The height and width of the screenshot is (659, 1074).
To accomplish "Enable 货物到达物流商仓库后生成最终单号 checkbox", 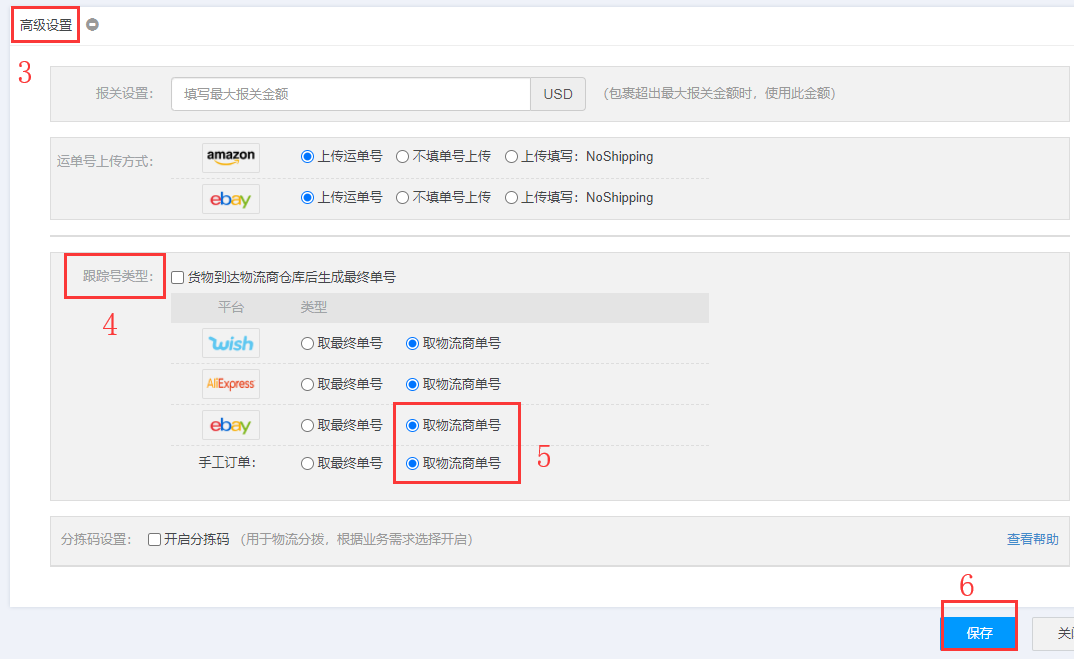I will pos(177,277).
